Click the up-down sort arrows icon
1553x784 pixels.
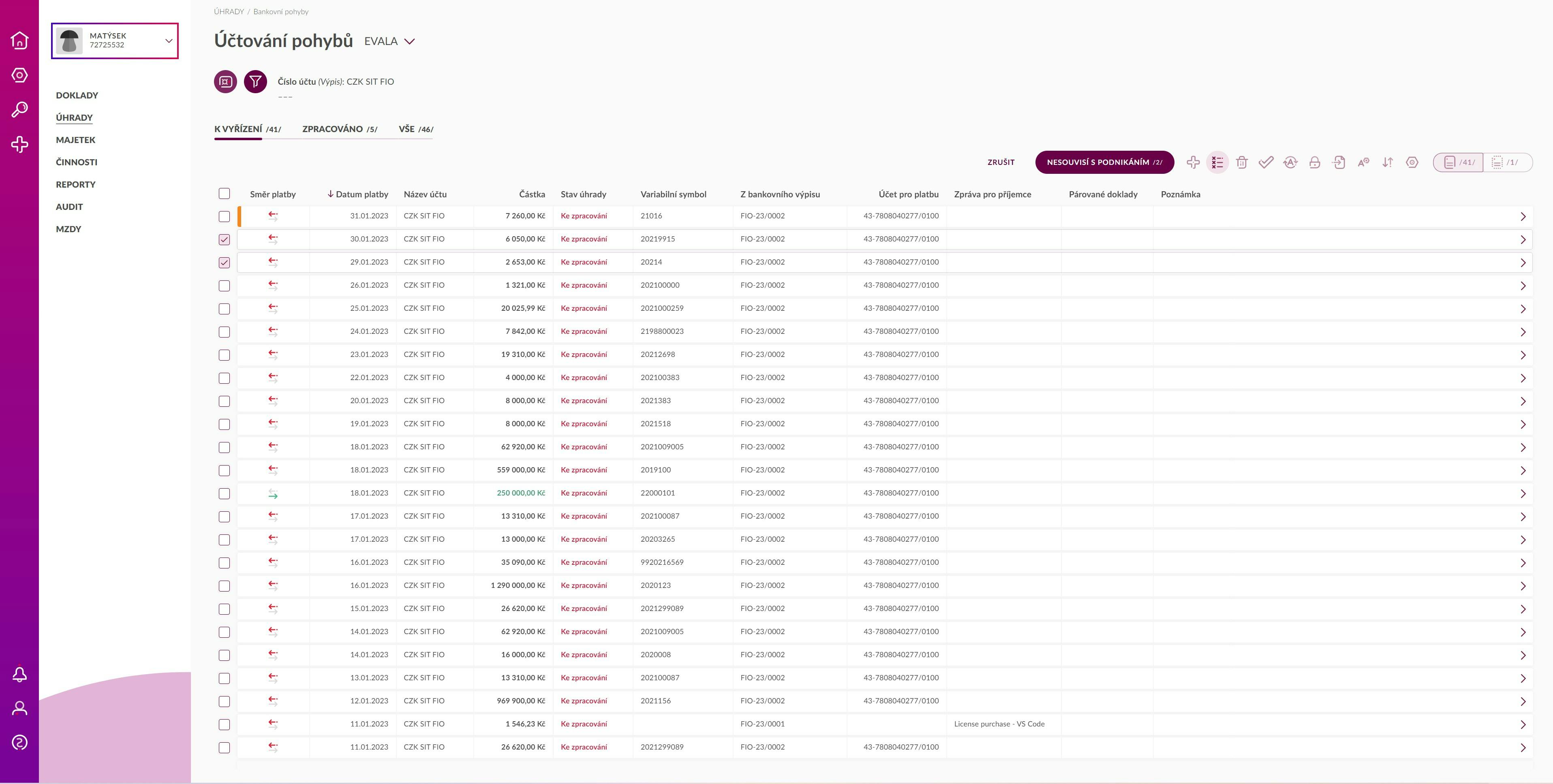coord(1388,162)
